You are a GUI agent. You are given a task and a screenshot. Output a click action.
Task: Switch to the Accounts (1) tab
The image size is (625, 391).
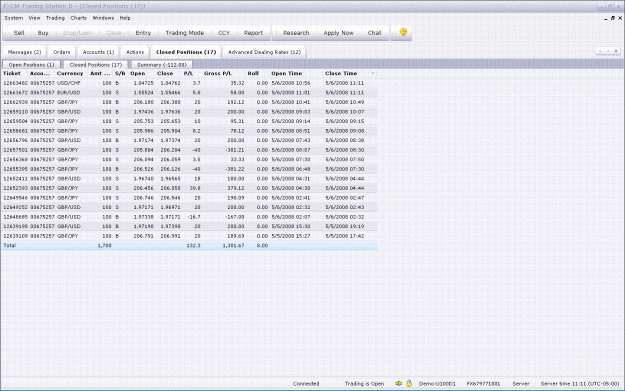(98, 52)
